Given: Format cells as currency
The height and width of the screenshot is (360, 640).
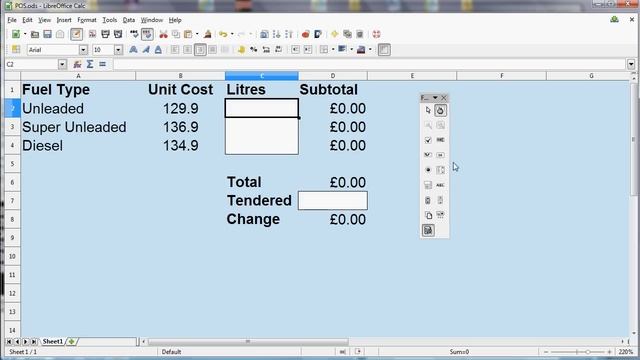Looking at the screenshot, I should 241,50.
